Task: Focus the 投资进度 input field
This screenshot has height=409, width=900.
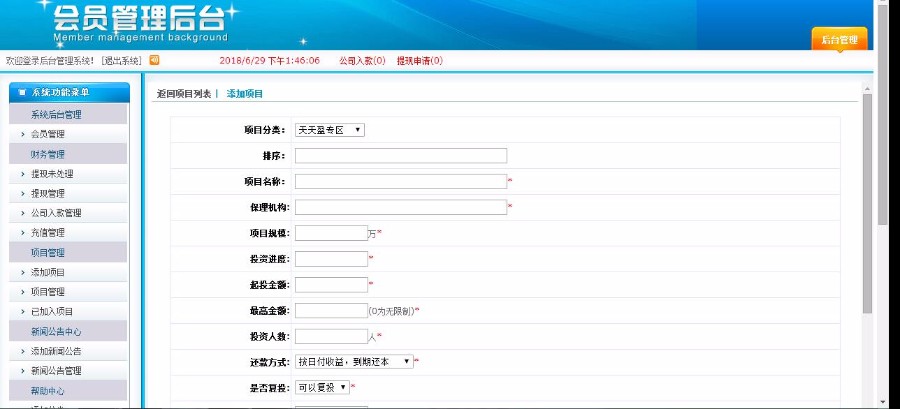Action: click(x=331, y=259)
